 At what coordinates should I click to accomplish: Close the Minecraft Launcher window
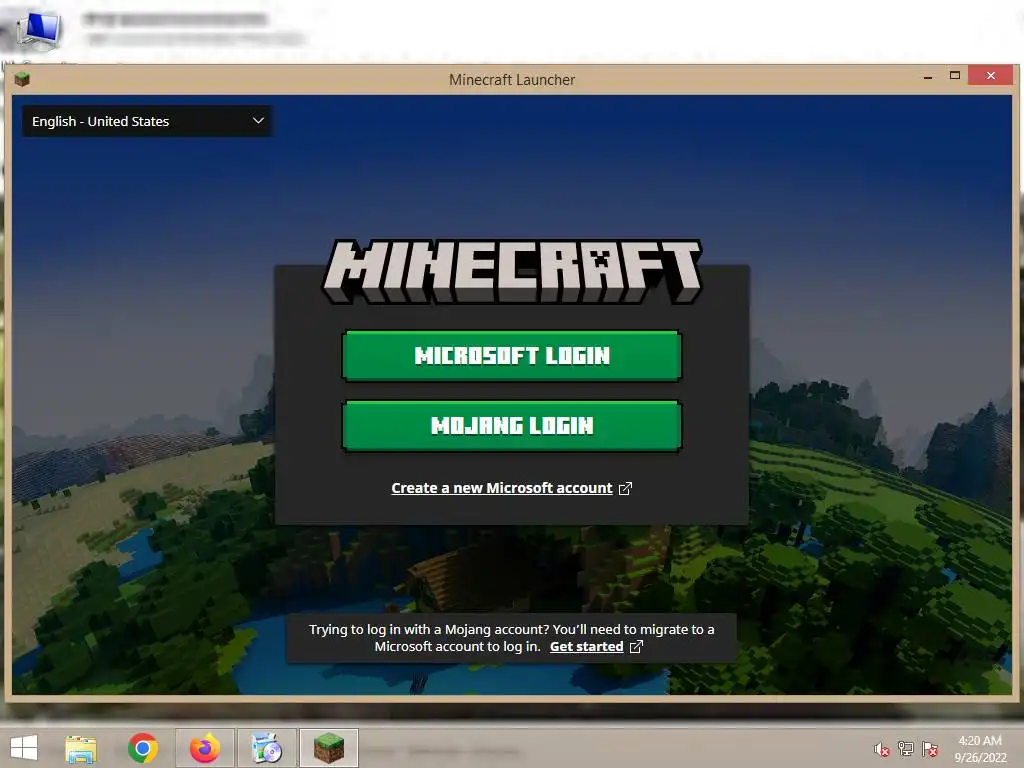pyautogui.click(x=991, y=76)
